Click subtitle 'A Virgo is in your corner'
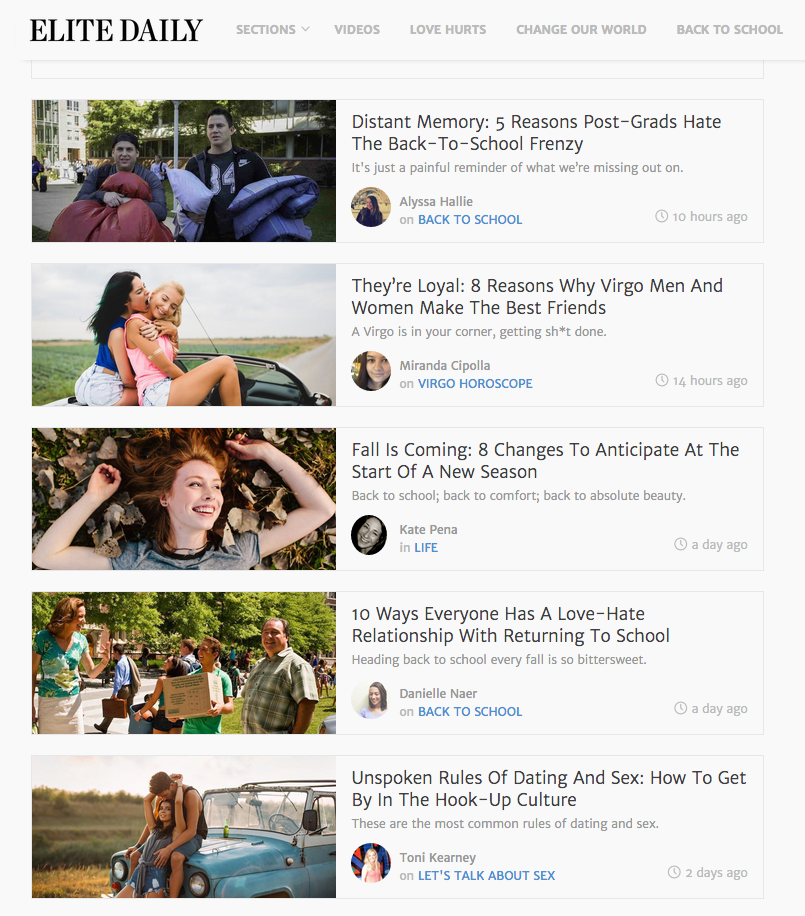The width and height of the screenshot is (805, 916). 479,332
